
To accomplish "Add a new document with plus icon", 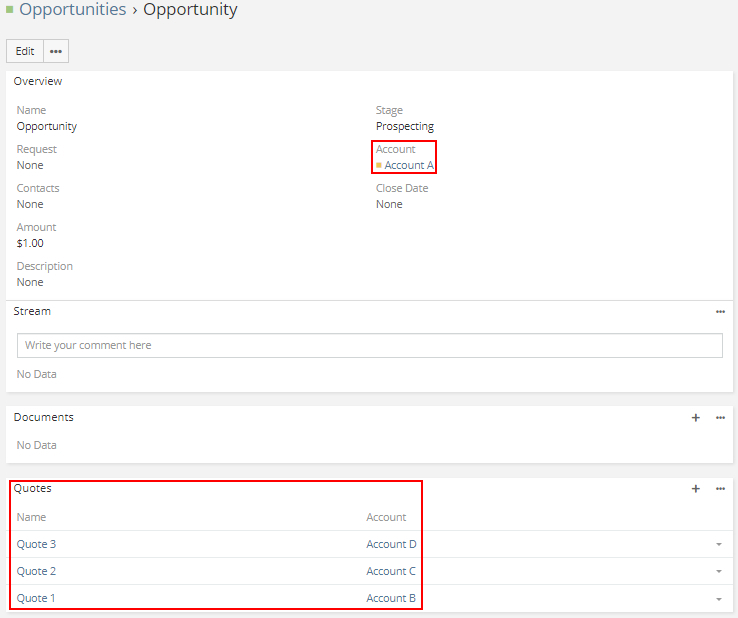I will click(x=696, y=418).
